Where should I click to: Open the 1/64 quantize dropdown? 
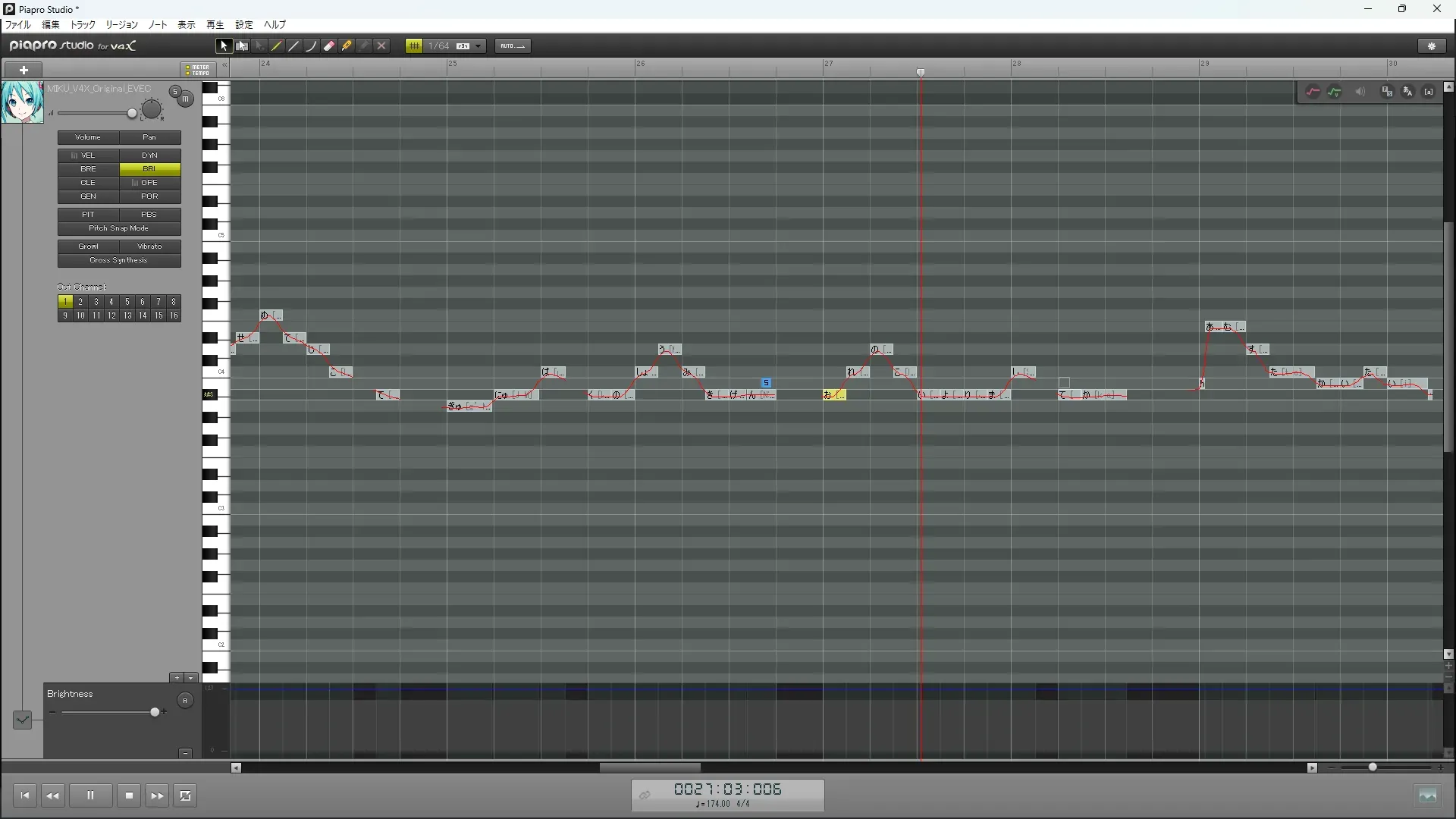click(478, 46)
